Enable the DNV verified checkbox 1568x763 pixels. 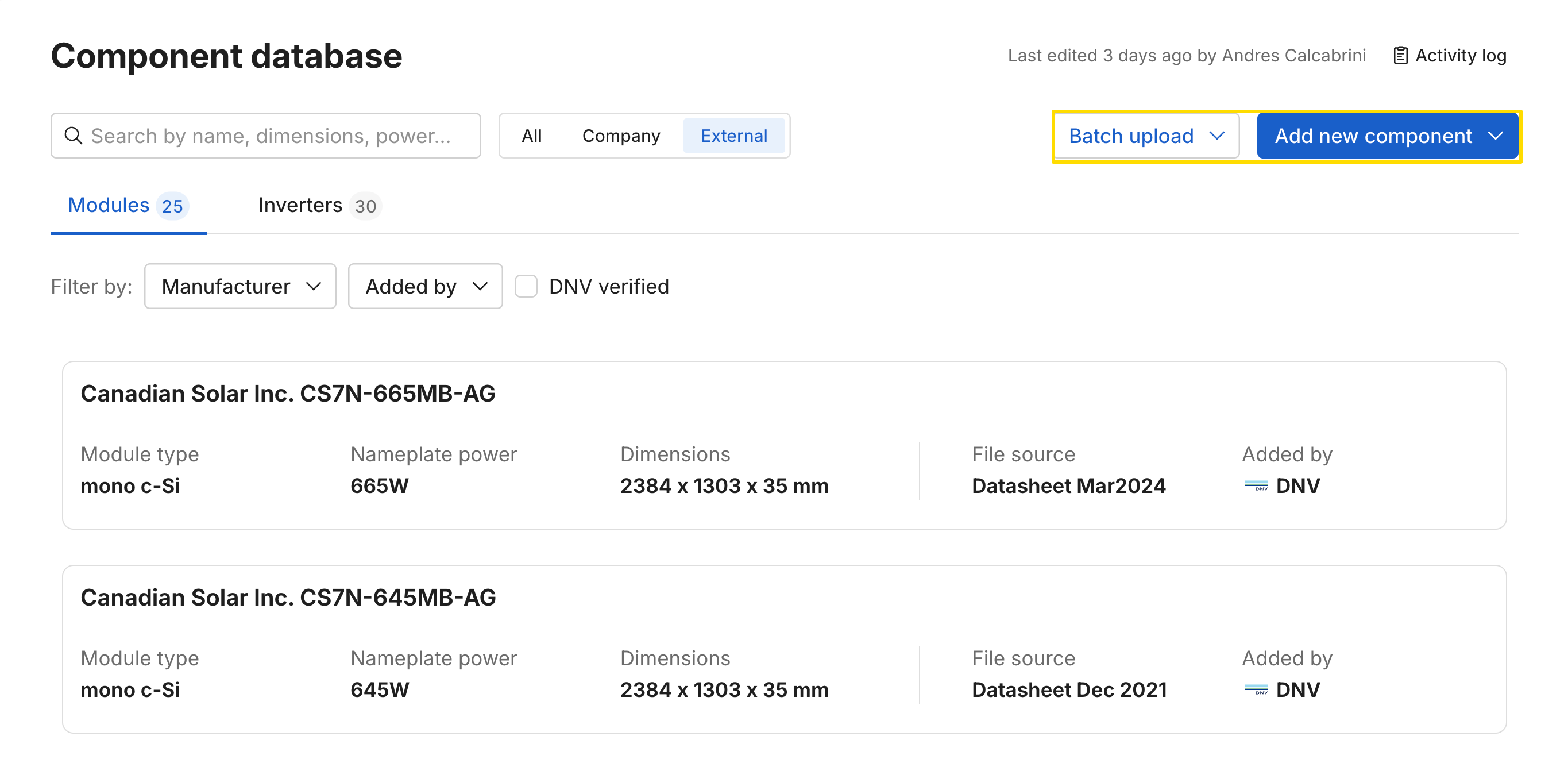(526, 286)
